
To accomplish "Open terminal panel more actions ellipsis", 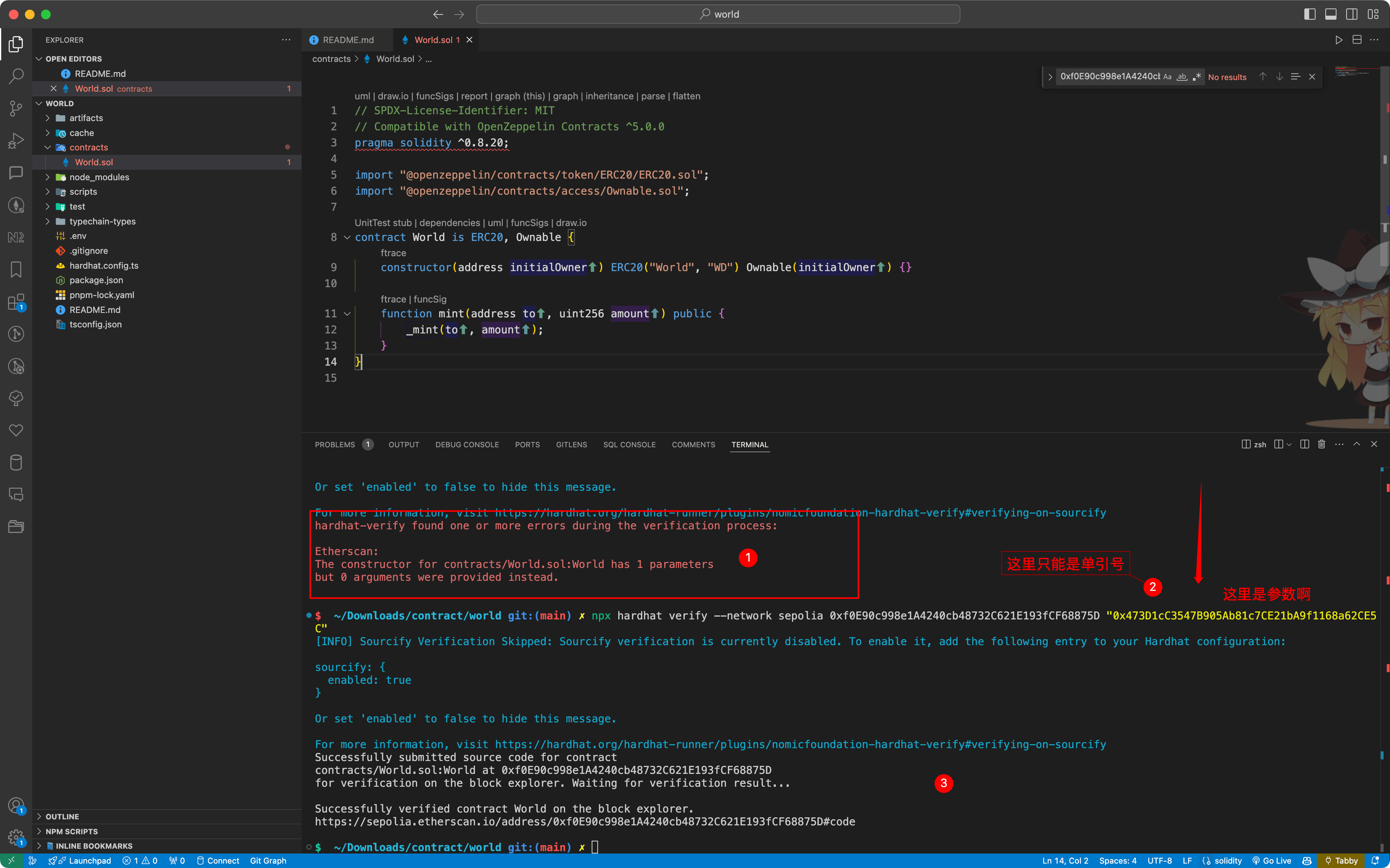I will click(x=1339, y=444).
